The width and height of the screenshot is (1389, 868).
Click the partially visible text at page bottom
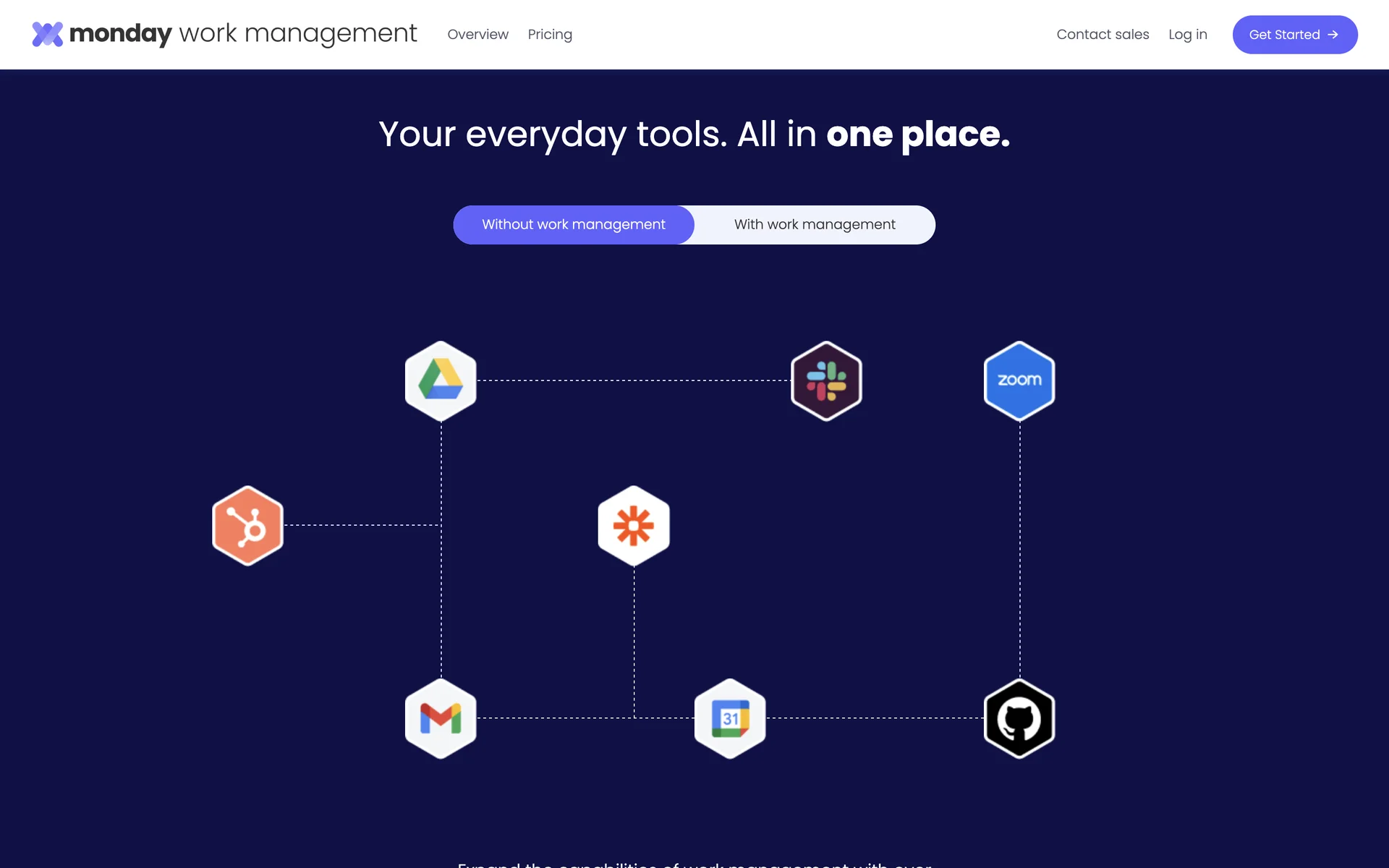pyautogui.click(x=694, y=863)
